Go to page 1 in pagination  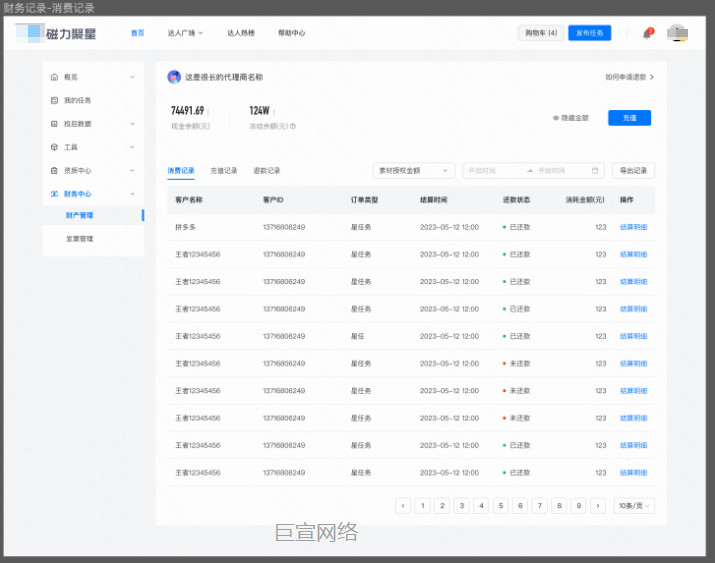pyautogui.click(x=423, y=506)
